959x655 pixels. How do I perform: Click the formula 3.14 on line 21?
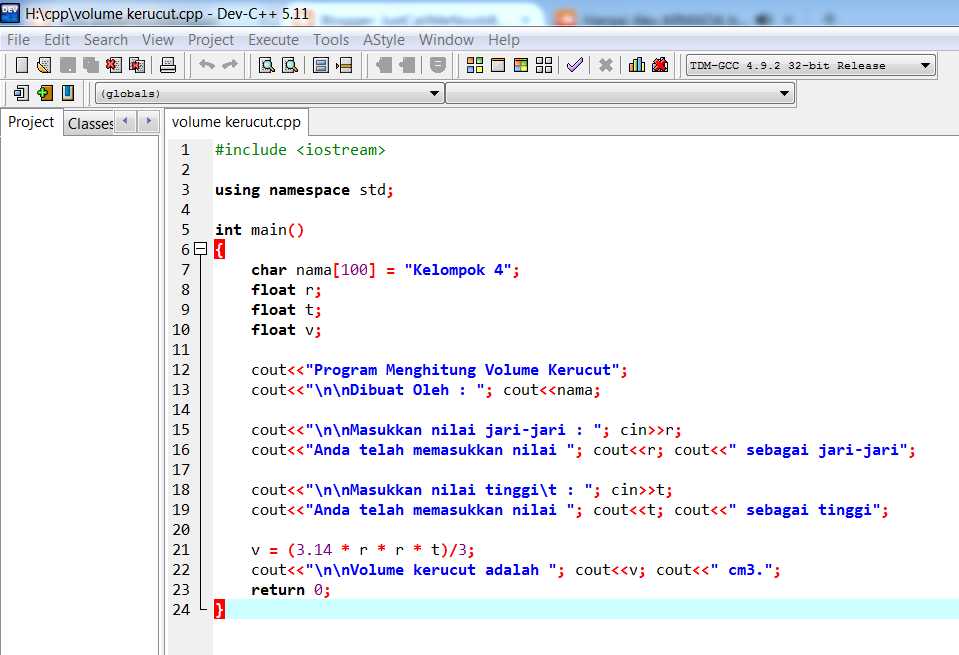(x=314, y=550)
